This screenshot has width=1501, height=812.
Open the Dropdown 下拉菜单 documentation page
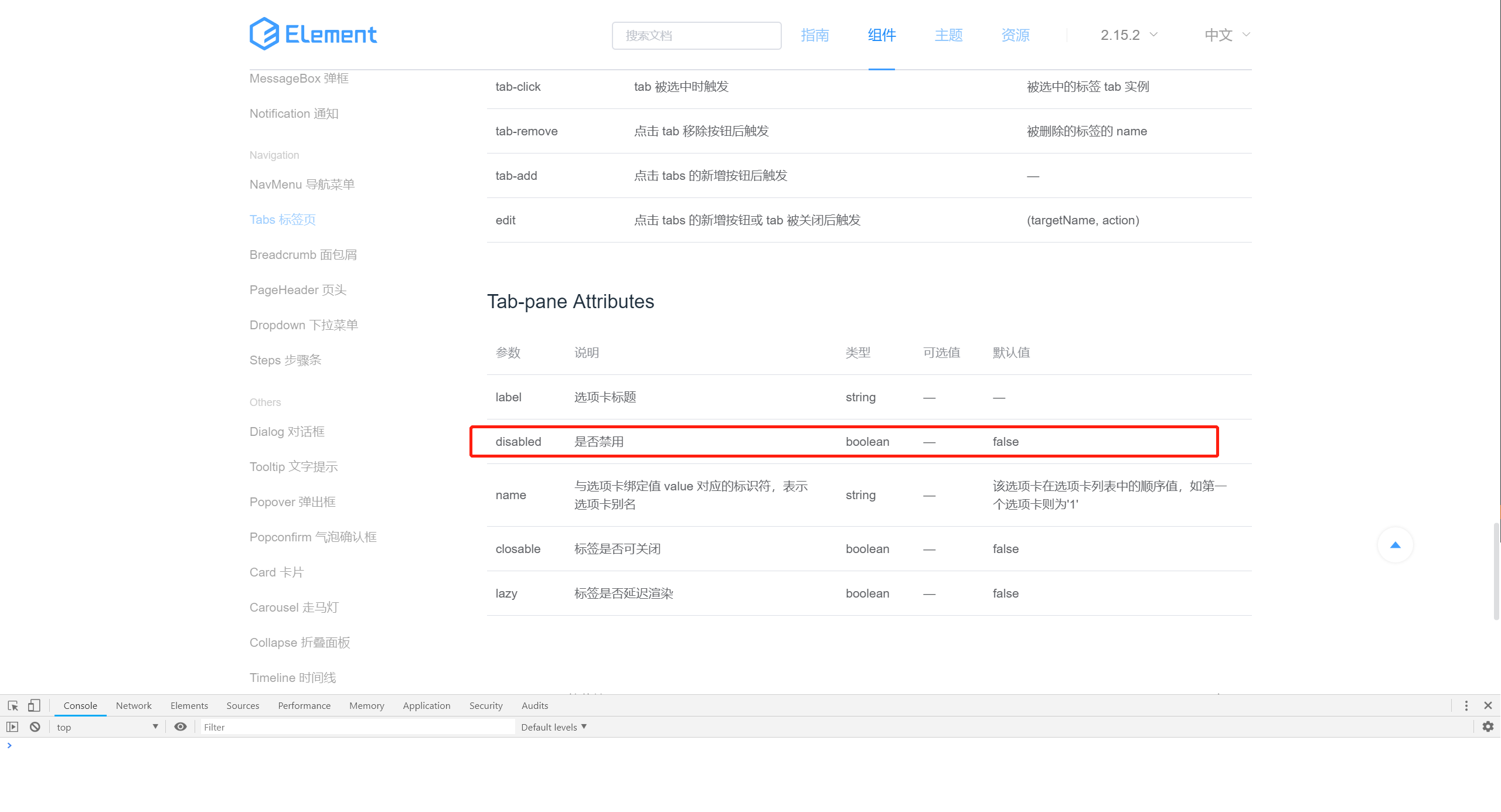pyautogui.click(x=304, y=325)
